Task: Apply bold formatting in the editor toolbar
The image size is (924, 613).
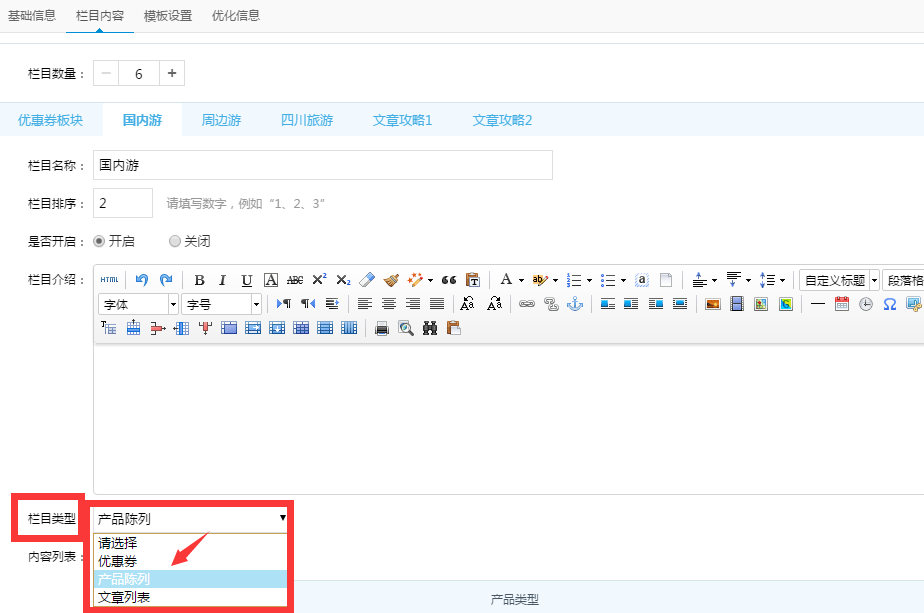Action: pyautogui.click(x=199, y=280)
